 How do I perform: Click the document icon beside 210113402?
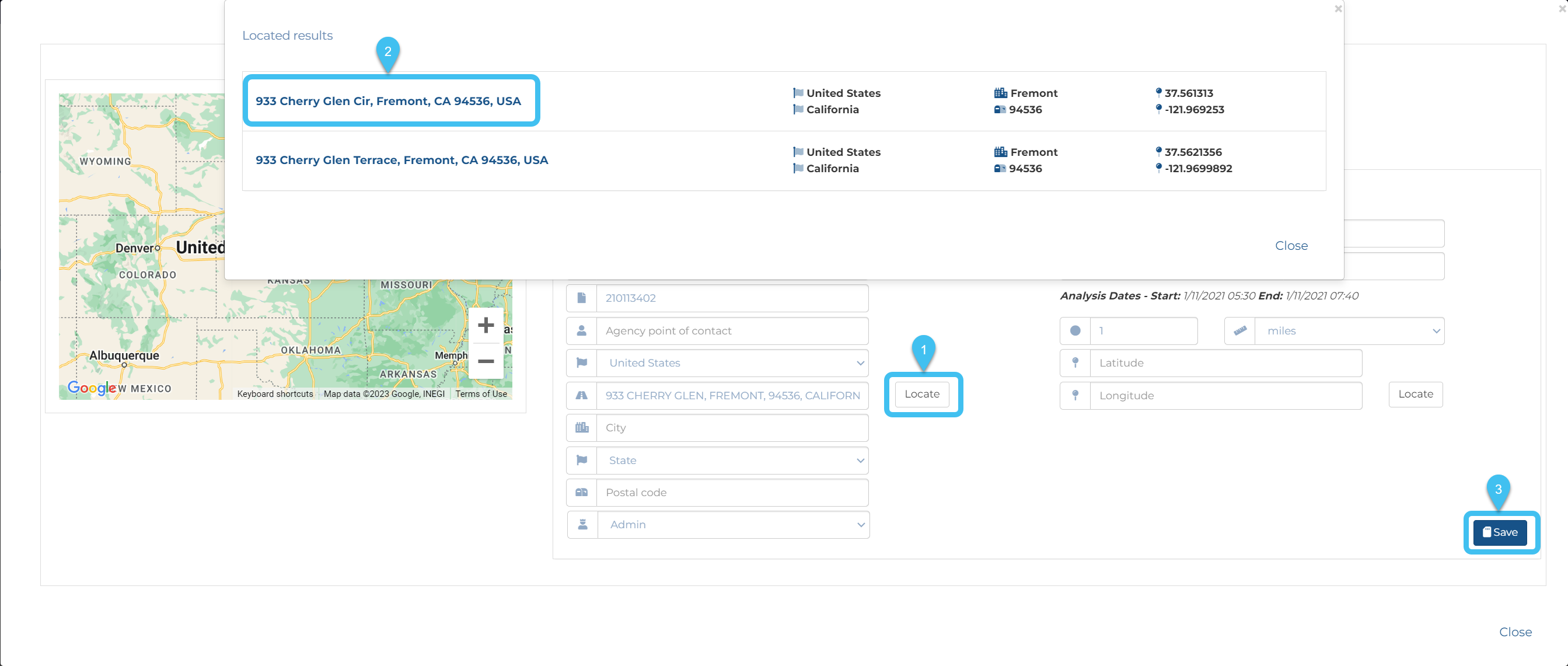(x=581, y=298)
